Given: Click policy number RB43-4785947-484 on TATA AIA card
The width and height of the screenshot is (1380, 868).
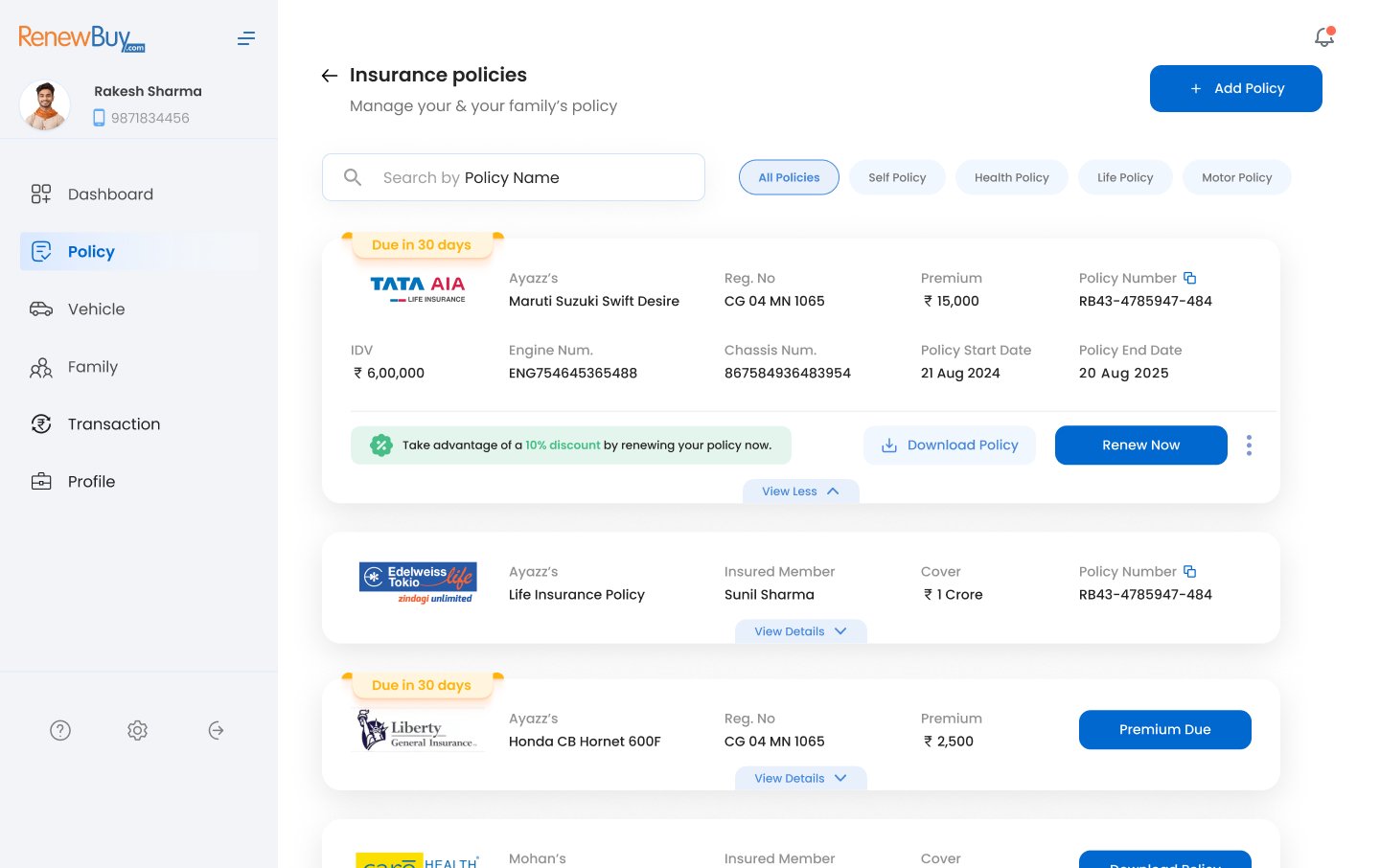Looking at the screenshot, I should click(1145, 301).
